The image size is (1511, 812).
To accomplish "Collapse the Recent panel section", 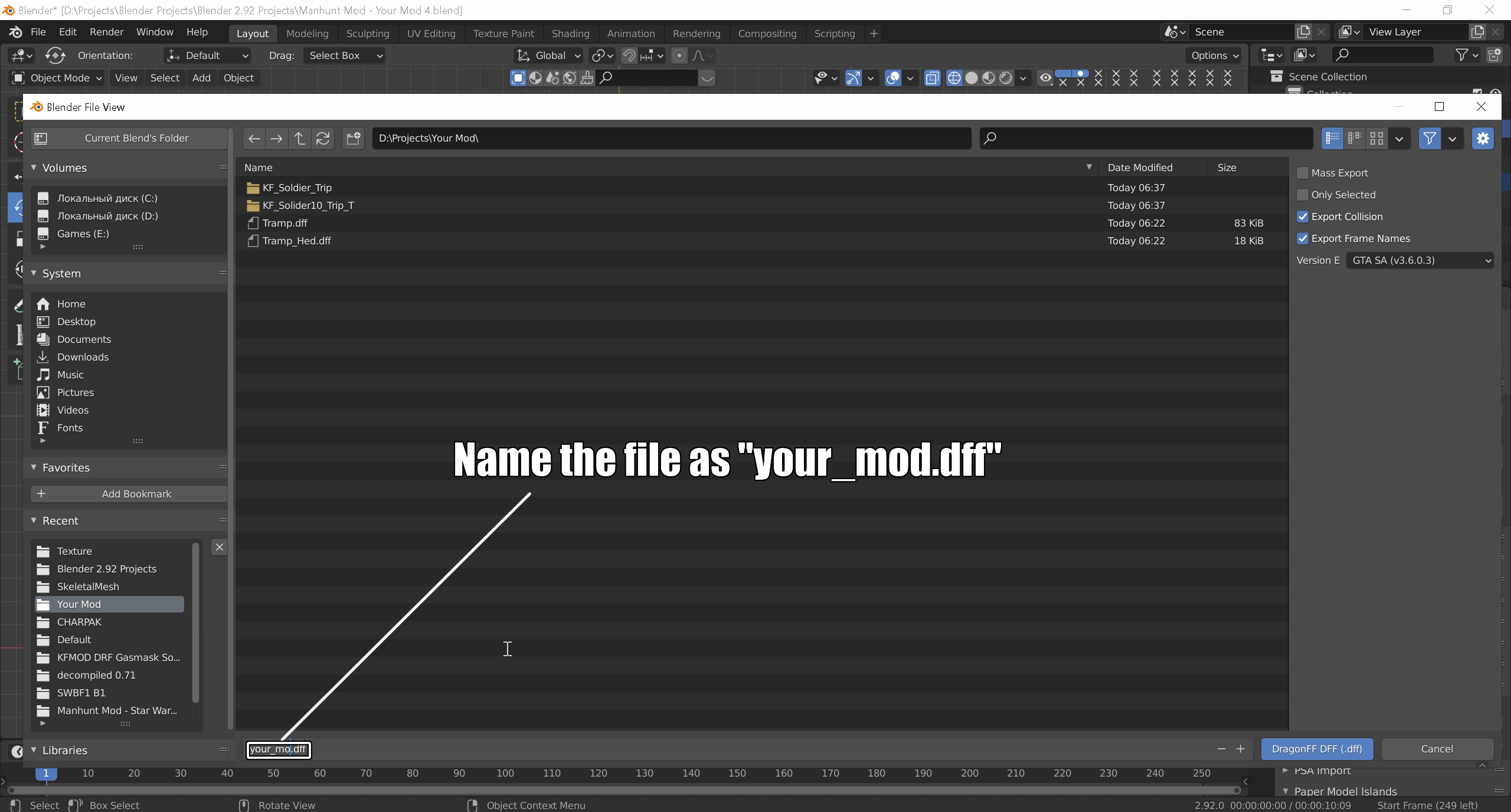I will pyautogui.click(x=34, y=520).
